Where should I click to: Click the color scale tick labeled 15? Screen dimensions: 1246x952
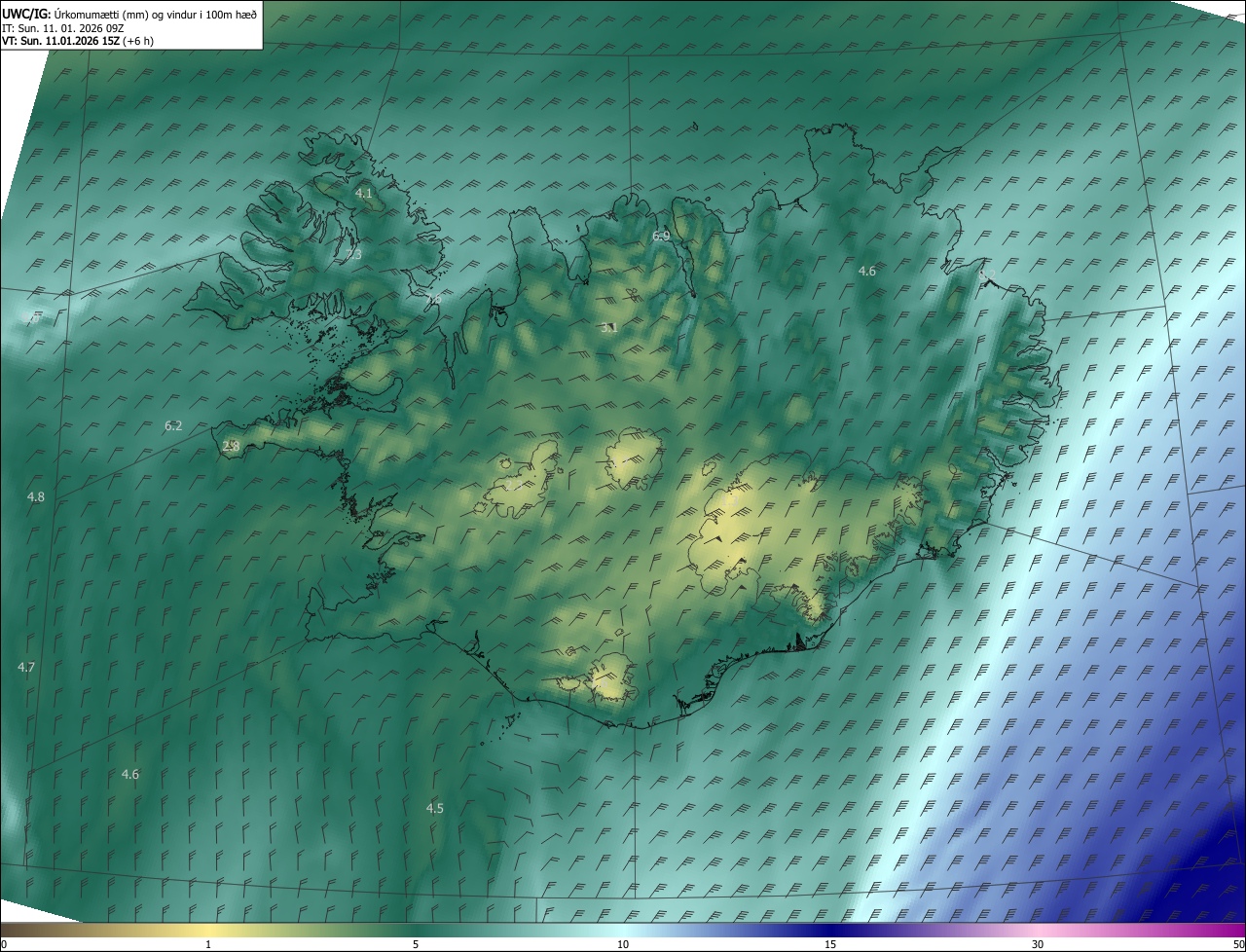click(x=830, y=944)
